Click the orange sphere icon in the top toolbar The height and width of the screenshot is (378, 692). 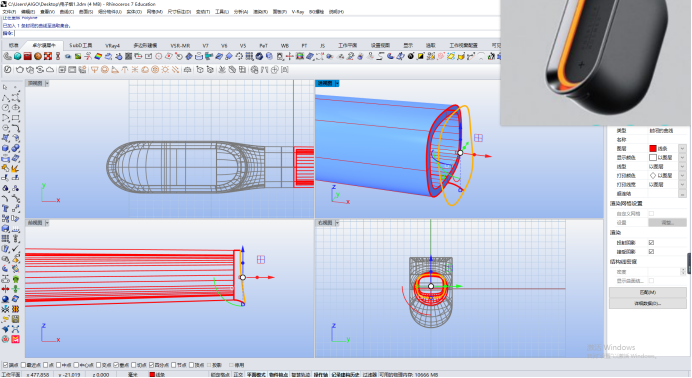38,56
